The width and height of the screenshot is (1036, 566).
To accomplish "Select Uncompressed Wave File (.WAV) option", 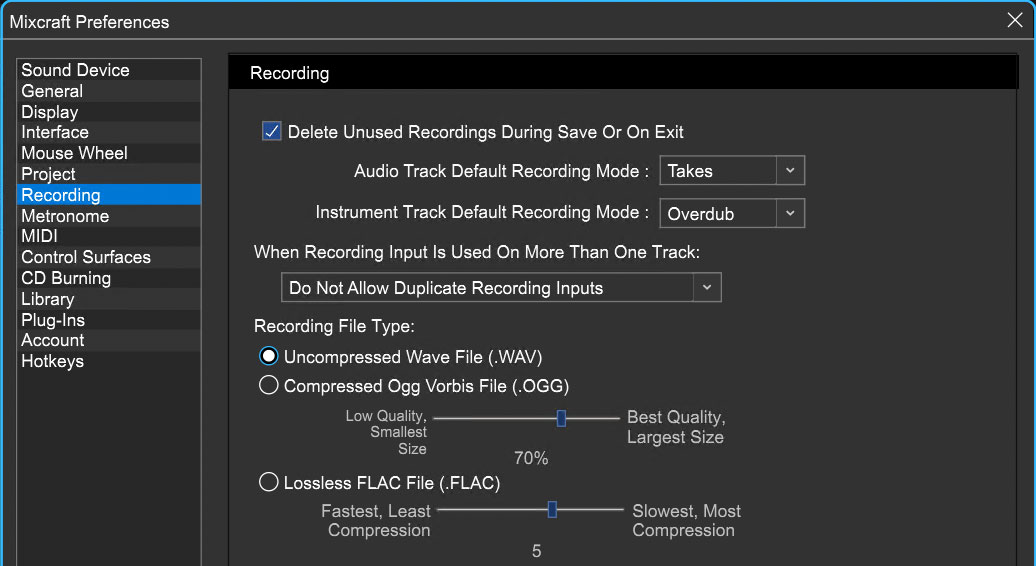I will pyautogui.click(x=268, y=357).
